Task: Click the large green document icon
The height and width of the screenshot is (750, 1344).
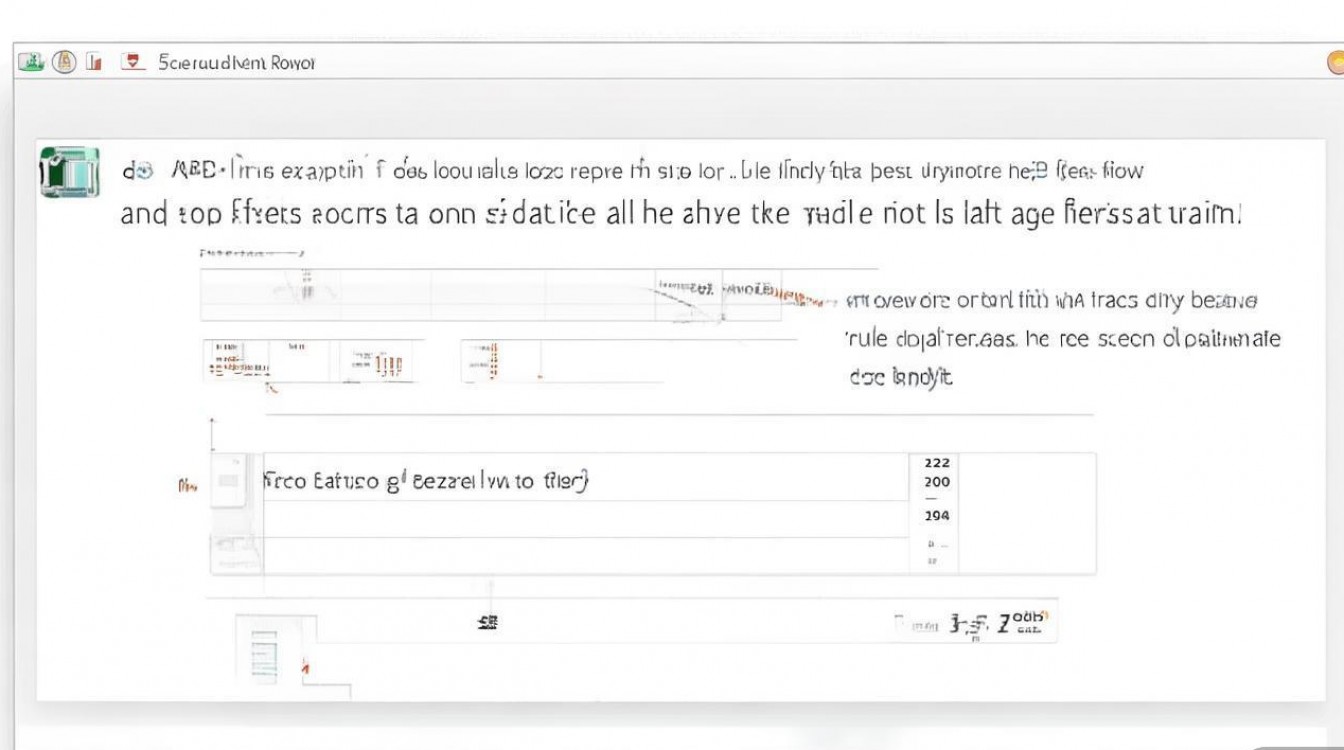Action: coord(69,172)
